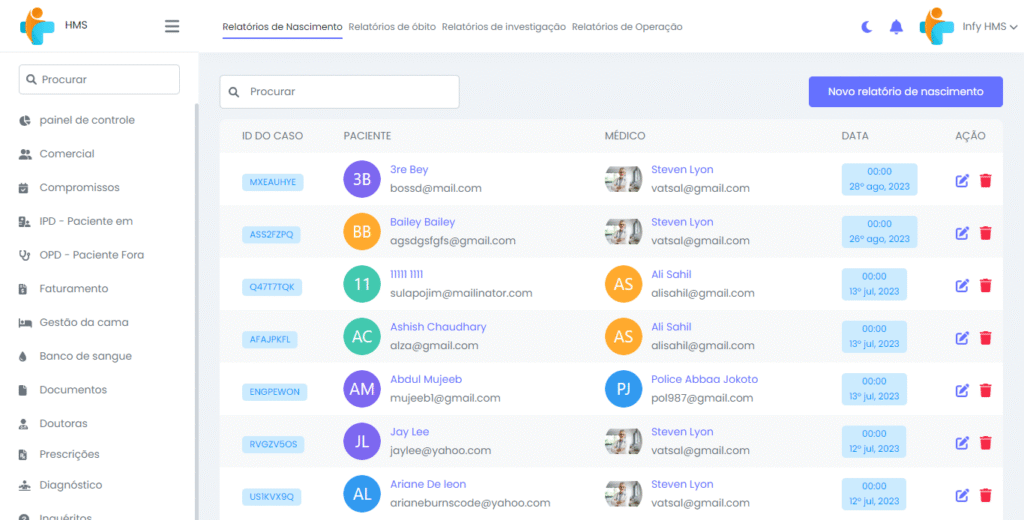Edit the RVGZV5OS case report
1024x520 pixels.
coord(962,443)
